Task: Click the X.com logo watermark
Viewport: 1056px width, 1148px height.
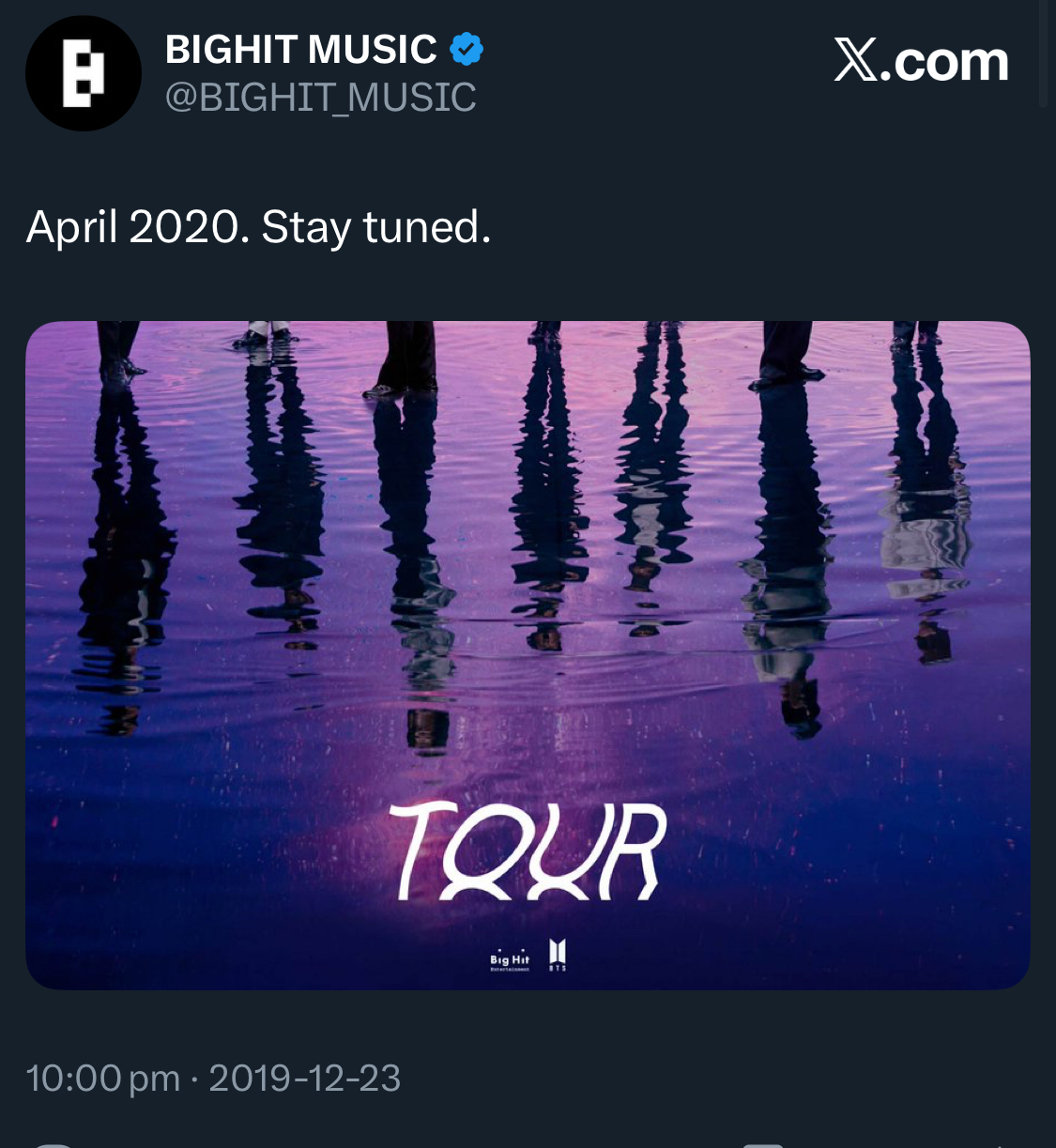Action: 921,62
